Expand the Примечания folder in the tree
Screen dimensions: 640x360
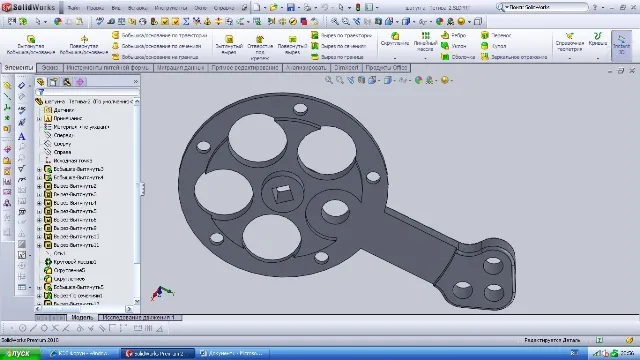pos(40,118)
